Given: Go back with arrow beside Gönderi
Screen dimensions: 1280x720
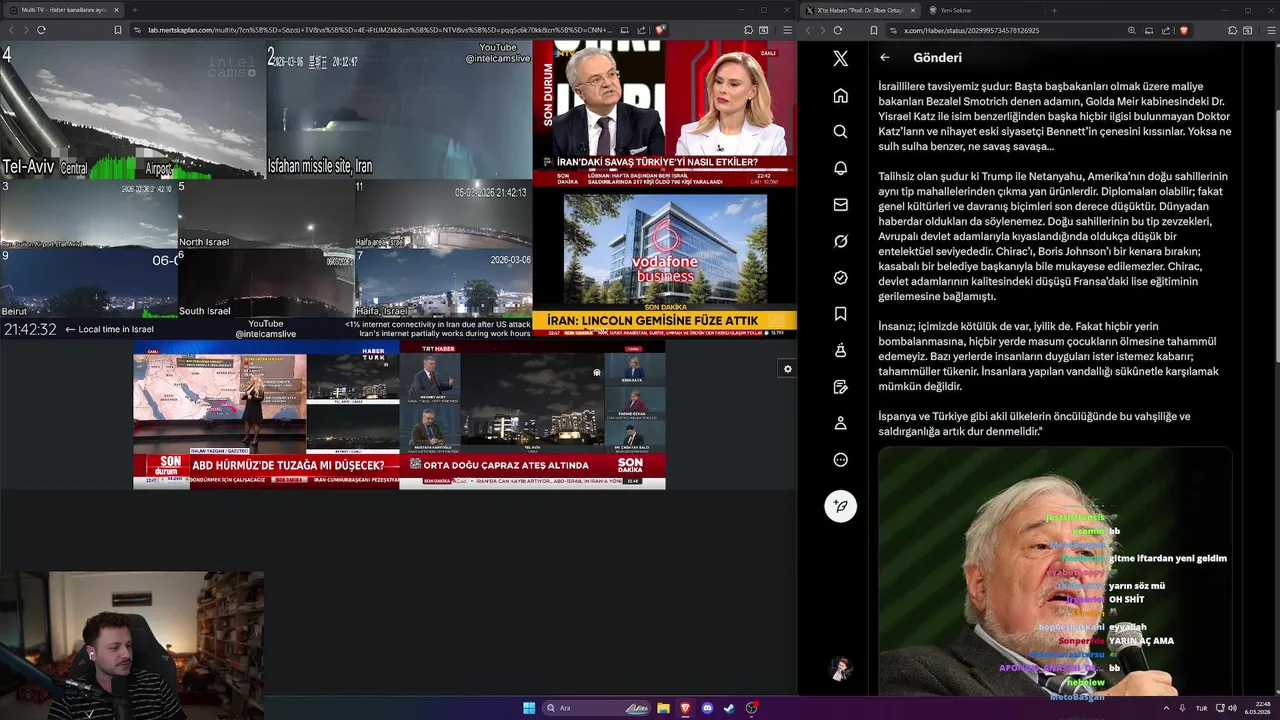Looking at the screenshot, I should click(x=885, y=58).
